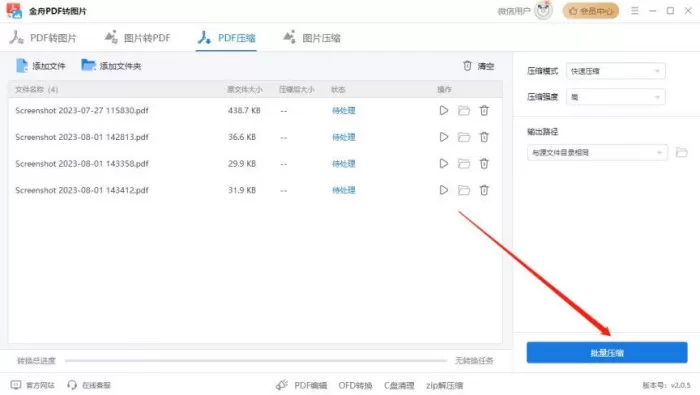Open output folder for Screenshot 2023-08-01 143358.pdf
This screenshot has height=395, width=700.
[464, 163]
